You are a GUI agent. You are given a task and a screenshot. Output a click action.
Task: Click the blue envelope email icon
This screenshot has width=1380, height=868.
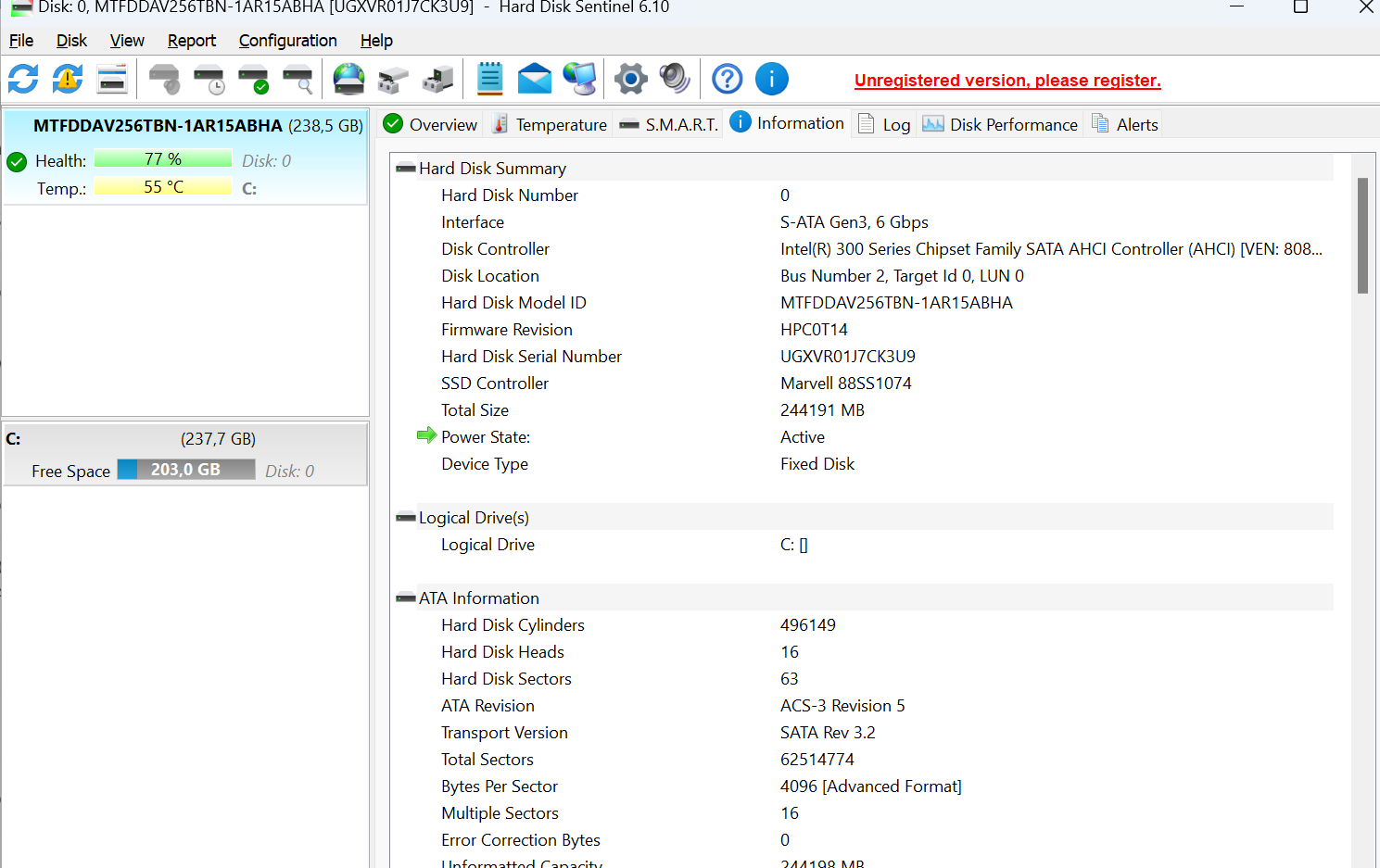pos(535,79)
